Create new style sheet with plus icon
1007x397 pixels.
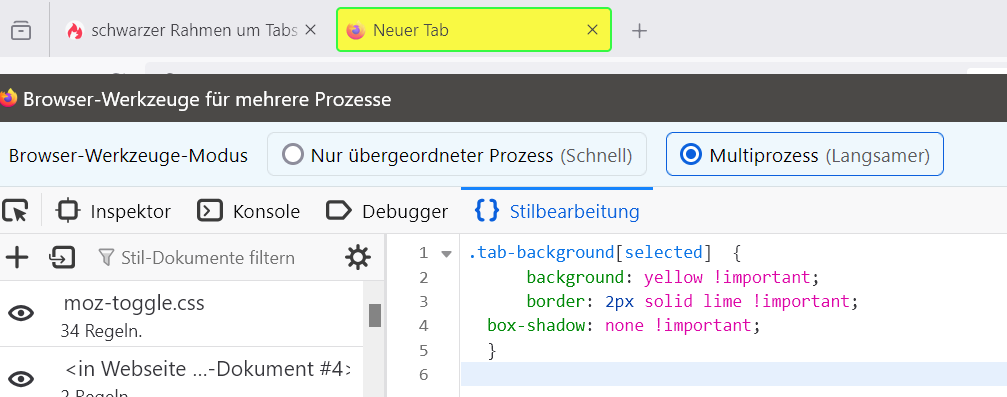point(17,258)
